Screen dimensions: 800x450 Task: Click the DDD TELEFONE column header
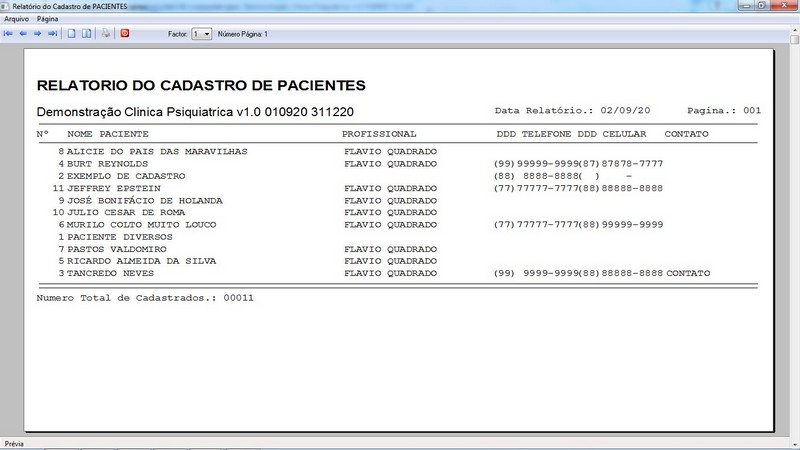534,134
